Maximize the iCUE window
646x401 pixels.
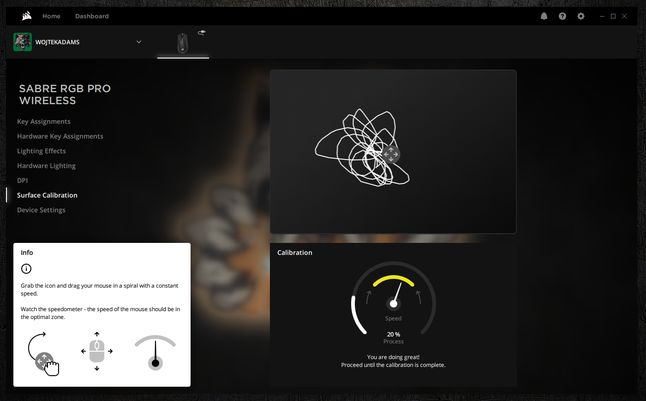coord(613,16)
